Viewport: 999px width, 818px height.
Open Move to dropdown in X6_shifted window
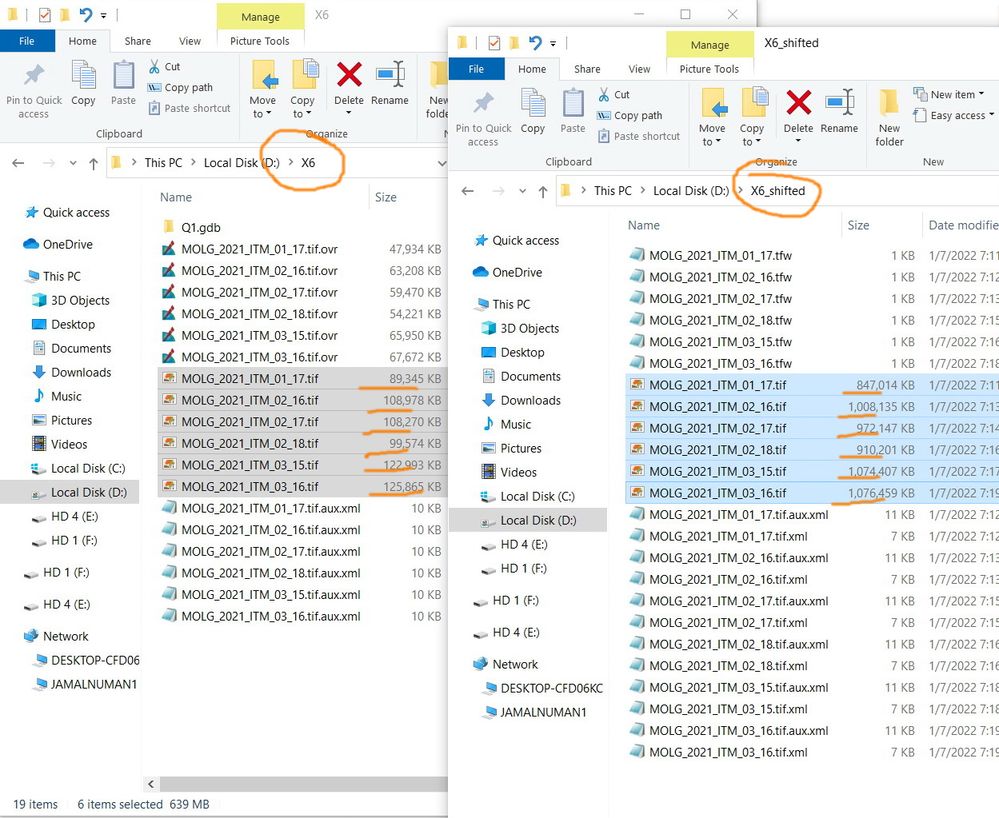pos(712,117)
